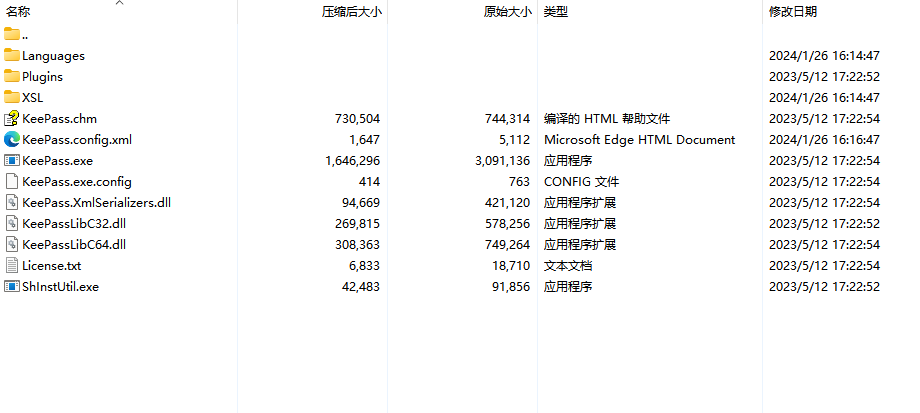
Task: Click the 原始大小 column header
Action: [507, 12]
